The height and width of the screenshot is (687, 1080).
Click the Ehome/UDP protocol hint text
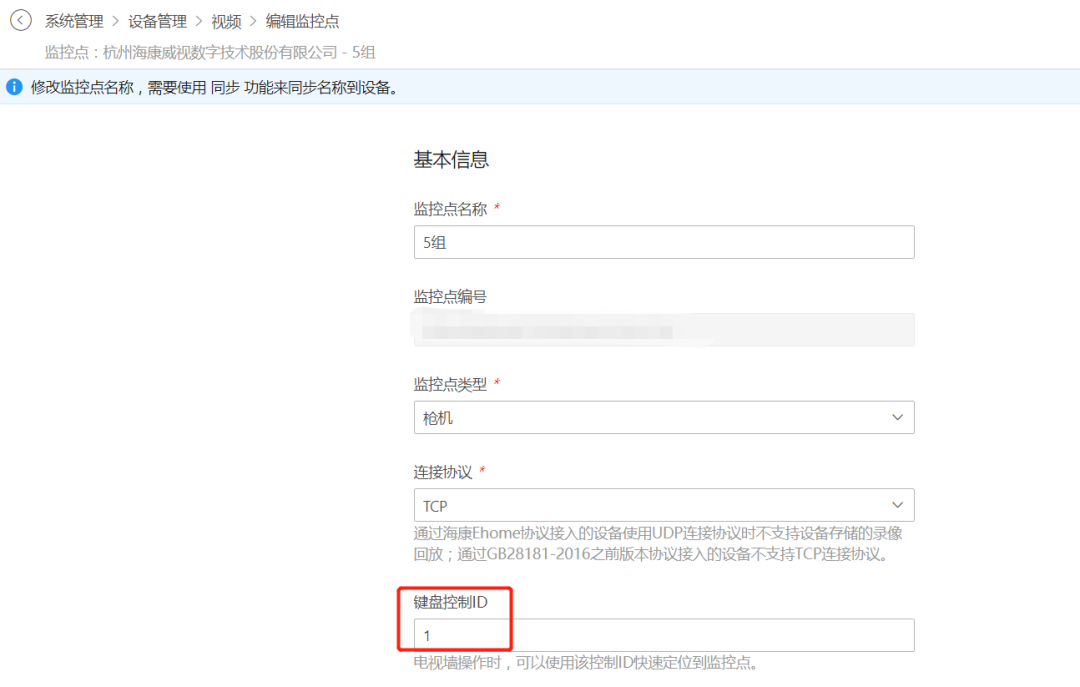pyautogui.click(x=658, y=544)
